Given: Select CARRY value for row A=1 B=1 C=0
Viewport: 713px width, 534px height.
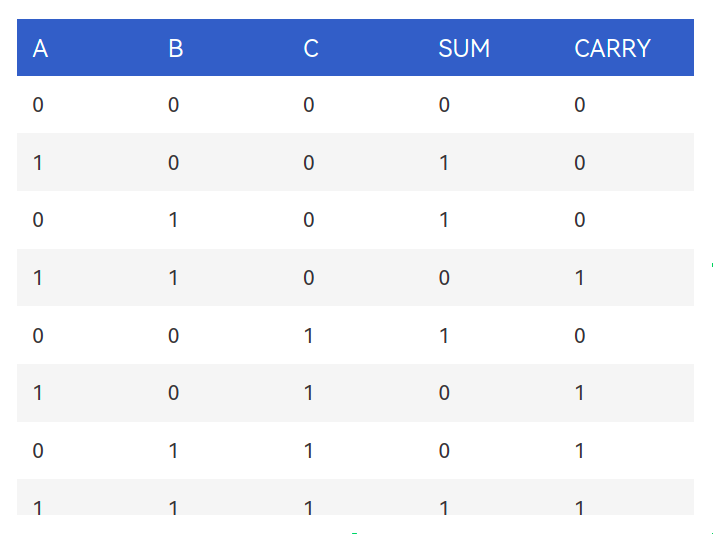Looking at the screenshot, I should point(579,278).
